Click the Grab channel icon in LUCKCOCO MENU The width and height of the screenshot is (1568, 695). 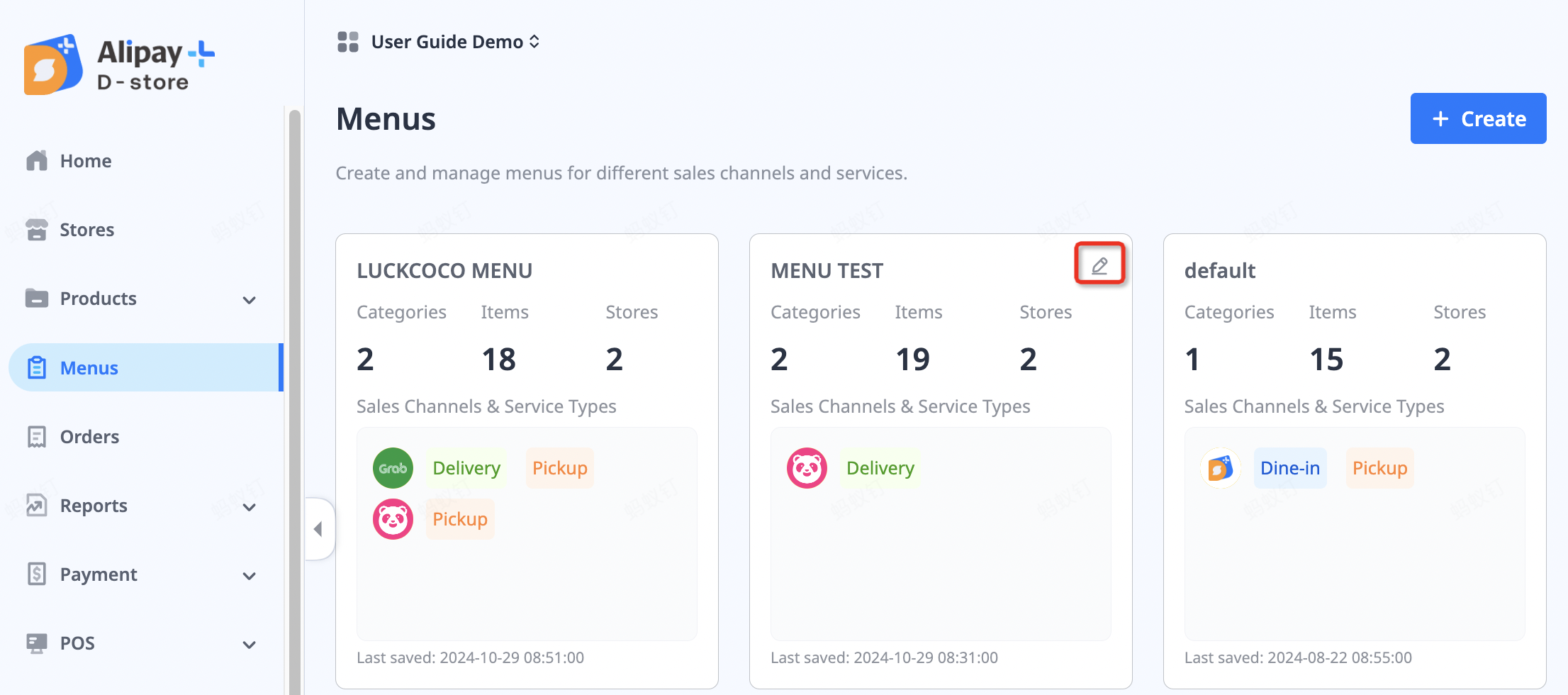[393, 468]
